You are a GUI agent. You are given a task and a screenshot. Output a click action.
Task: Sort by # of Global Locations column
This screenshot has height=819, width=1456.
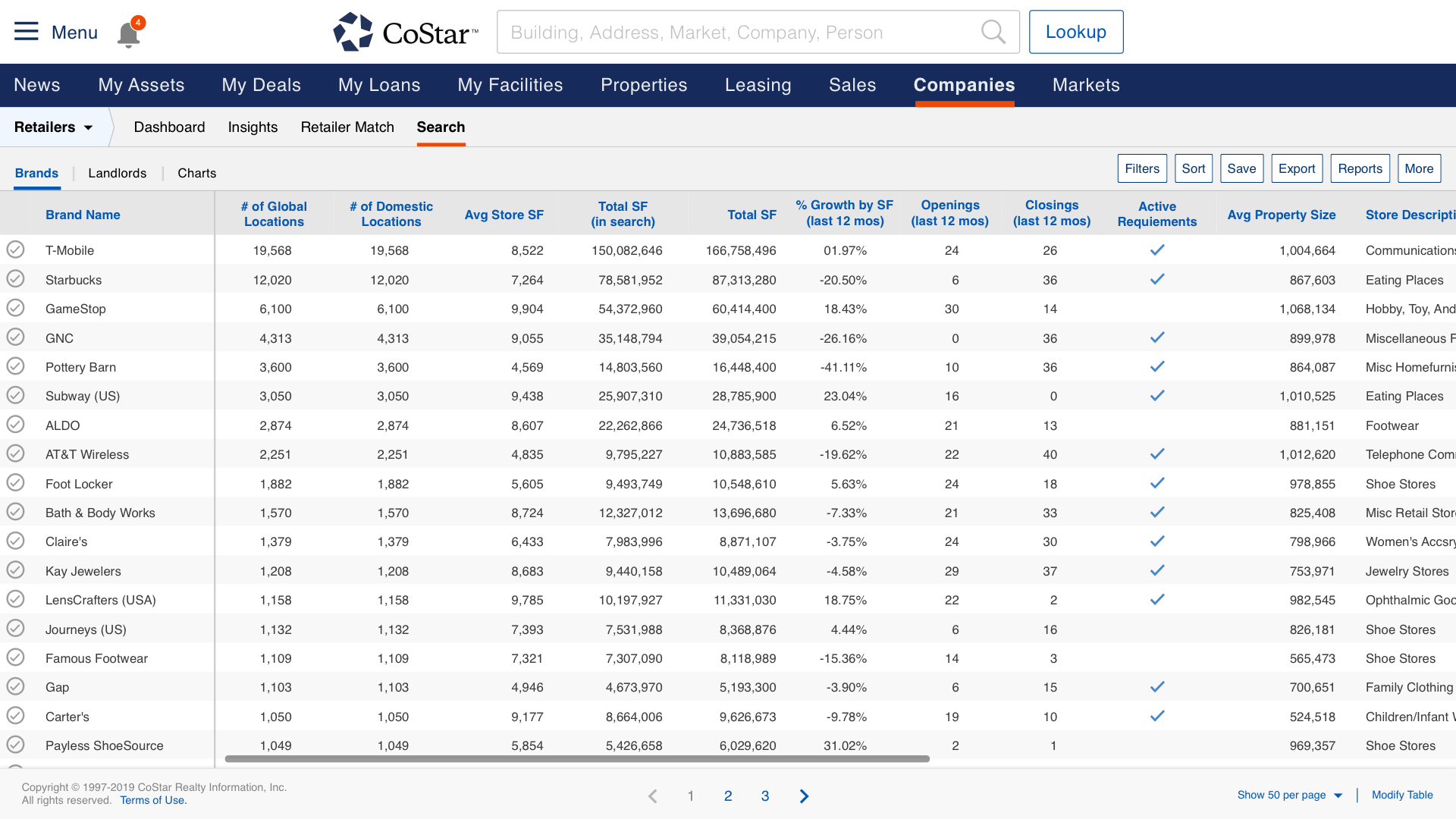[274, 214]
